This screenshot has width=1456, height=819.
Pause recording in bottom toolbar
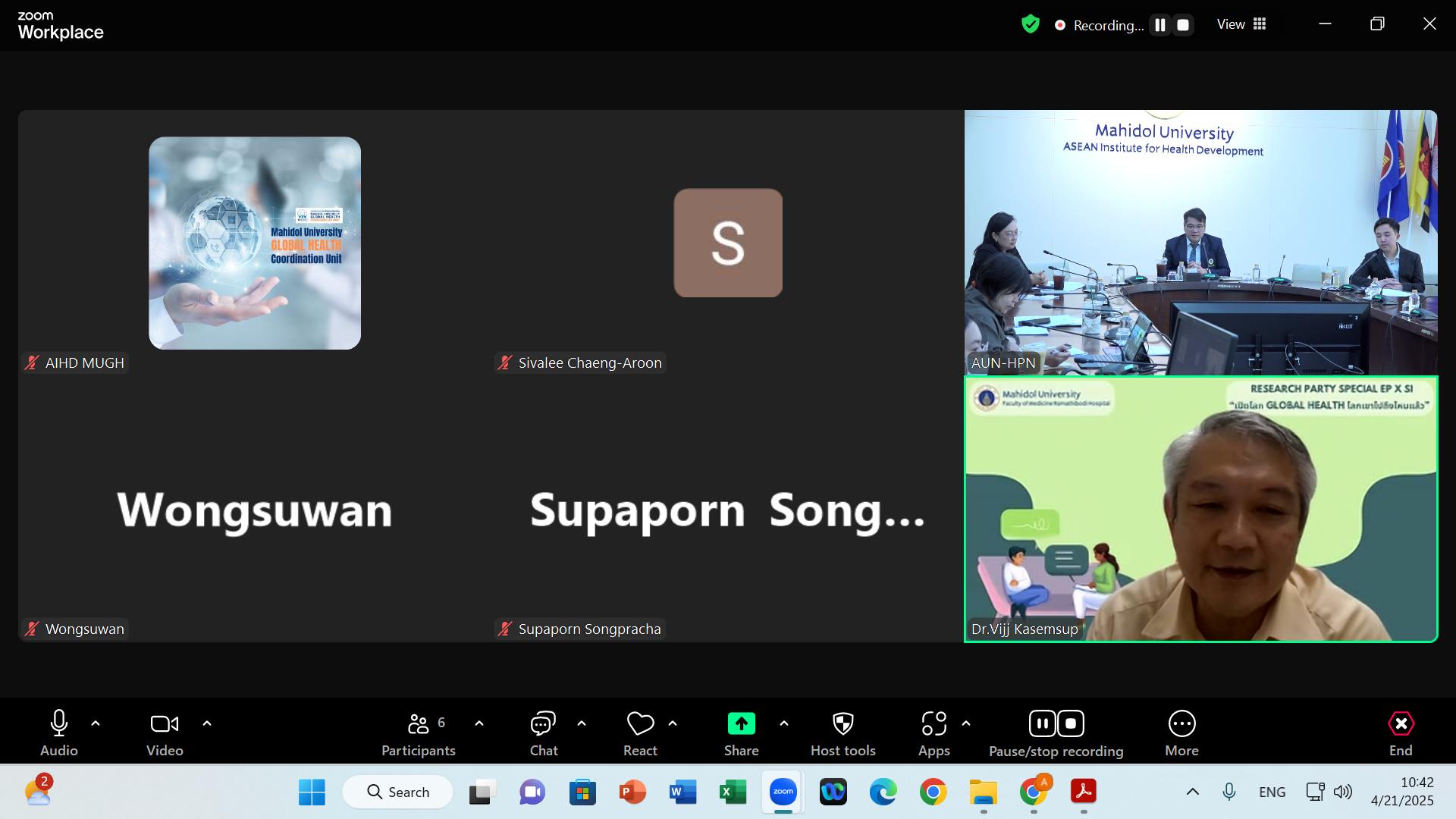click(1042, 723)
